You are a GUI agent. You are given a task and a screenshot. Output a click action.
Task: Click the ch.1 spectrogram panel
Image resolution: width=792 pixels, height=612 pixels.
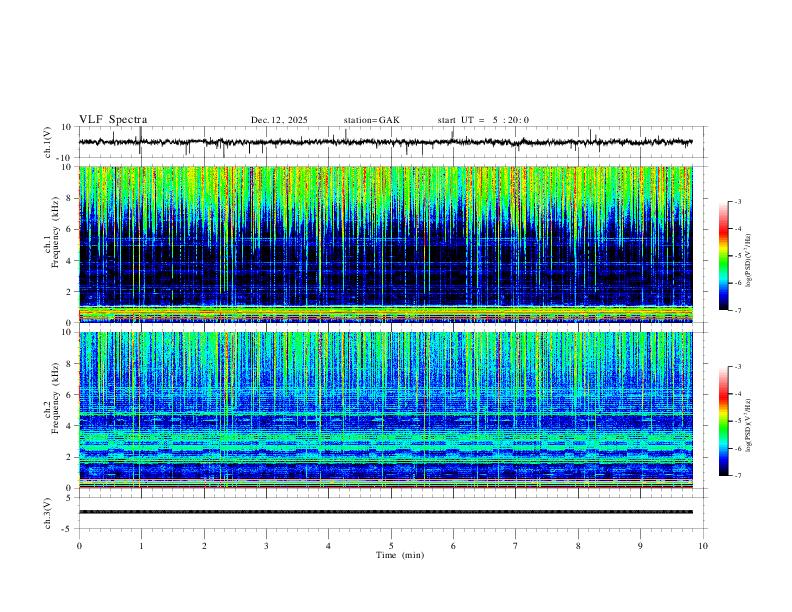point(386,244)
